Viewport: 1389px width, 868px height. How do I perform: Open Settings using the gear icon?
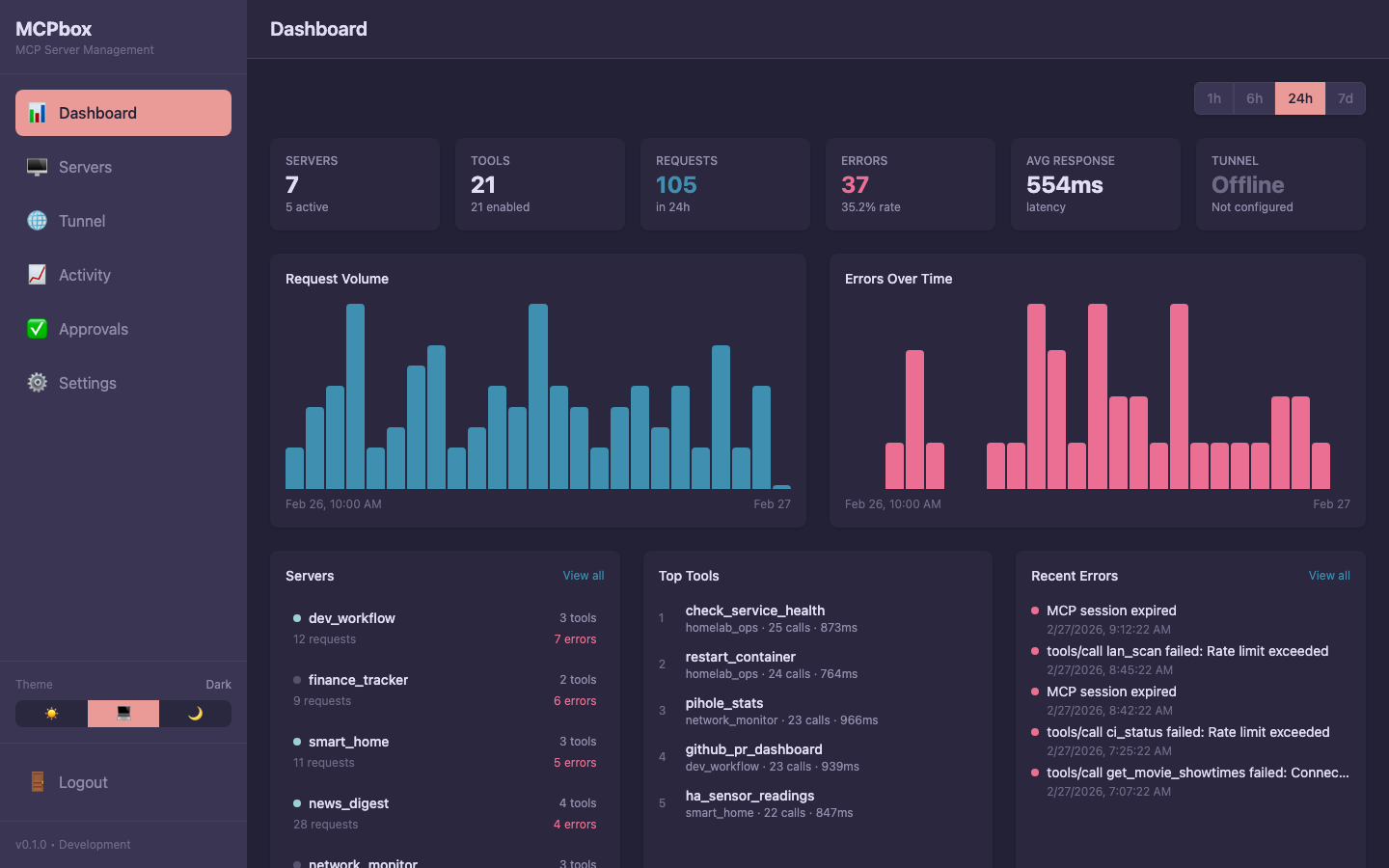click(37, 383)
